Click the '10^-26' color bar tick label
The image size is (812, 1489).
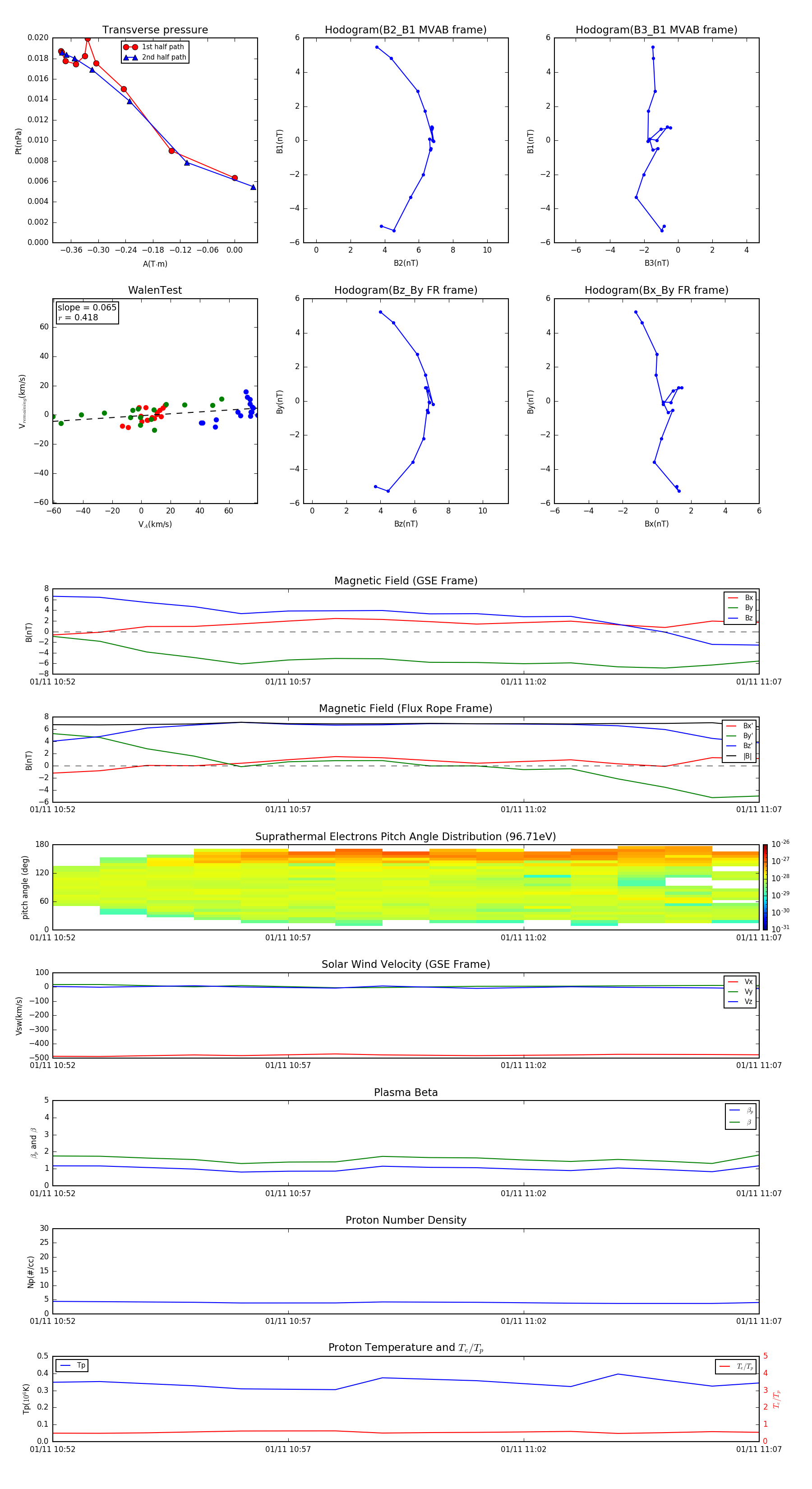pyautogui.click(x=781, y=844)
